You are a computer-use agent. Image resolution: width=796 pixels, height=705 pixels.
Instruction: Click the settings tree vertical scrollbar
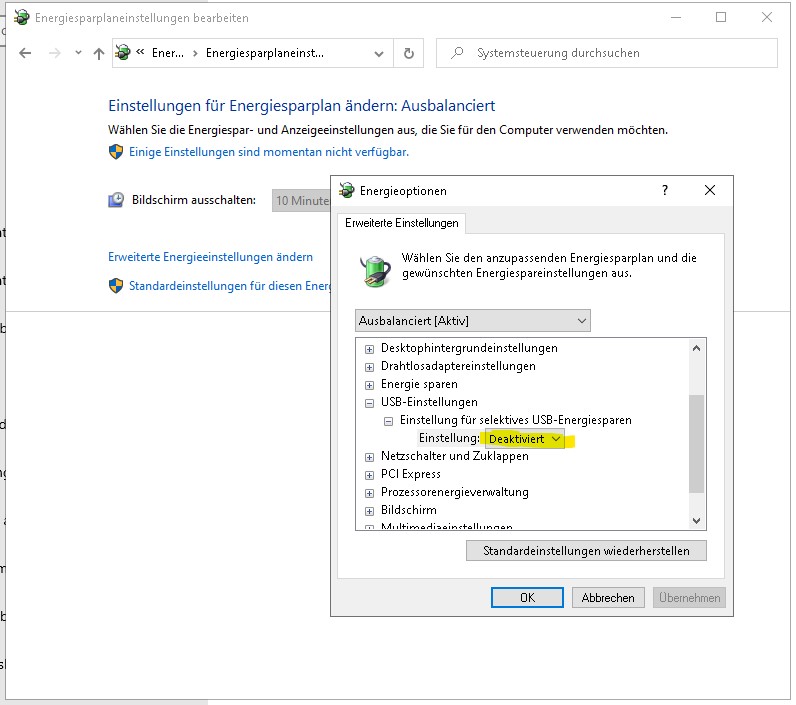click(x=697, y=440)
